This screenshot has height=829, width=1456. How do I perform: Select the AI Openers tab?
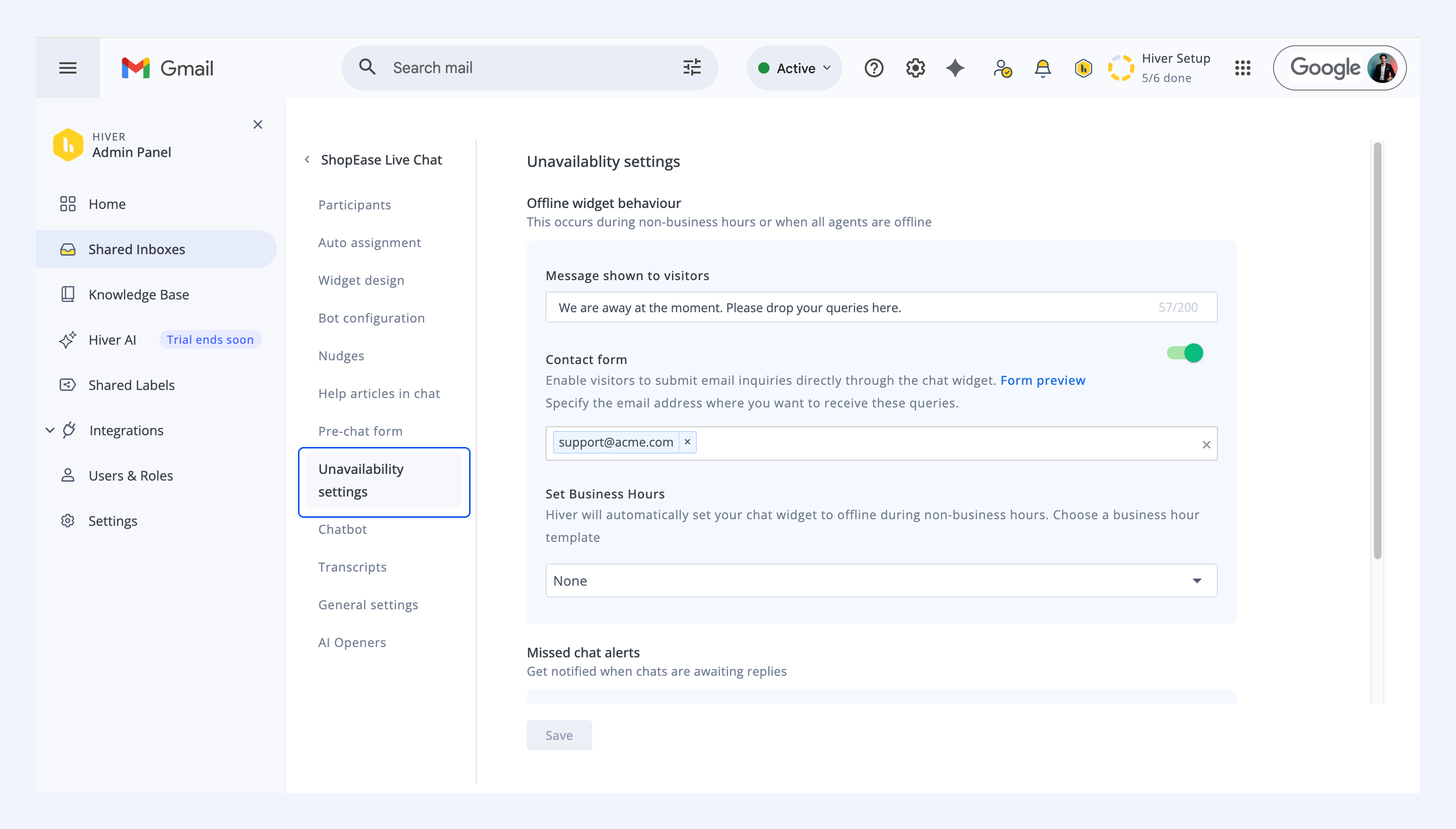tap(352, 642)
